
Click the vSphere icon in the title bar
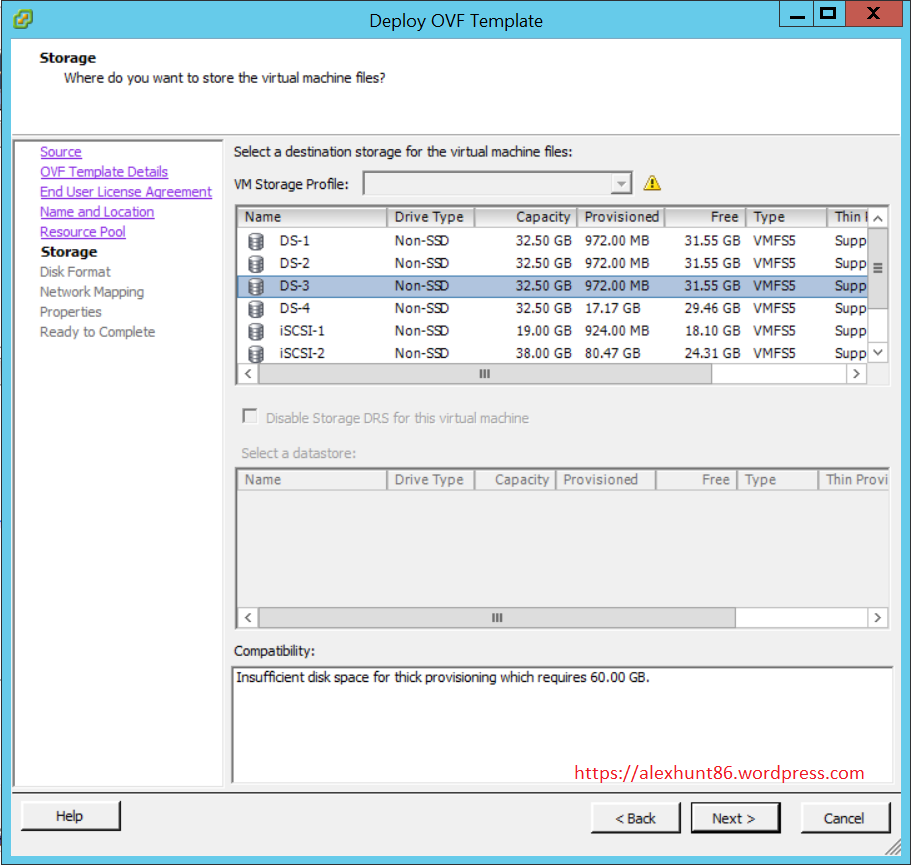[23, 19]
